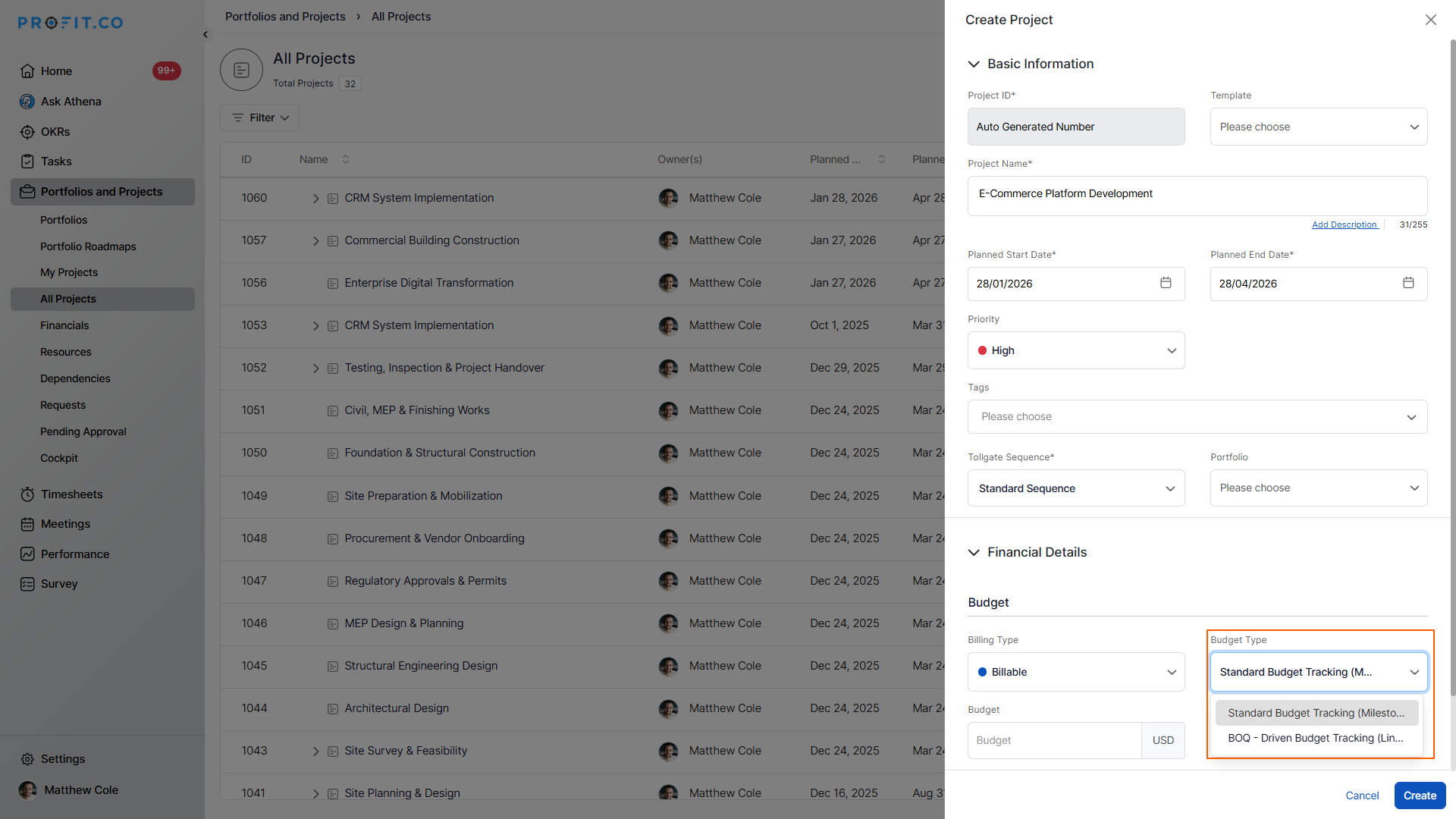
Task: Open OKRs from the sidebar icon
Action: click(x=27, y=132)
